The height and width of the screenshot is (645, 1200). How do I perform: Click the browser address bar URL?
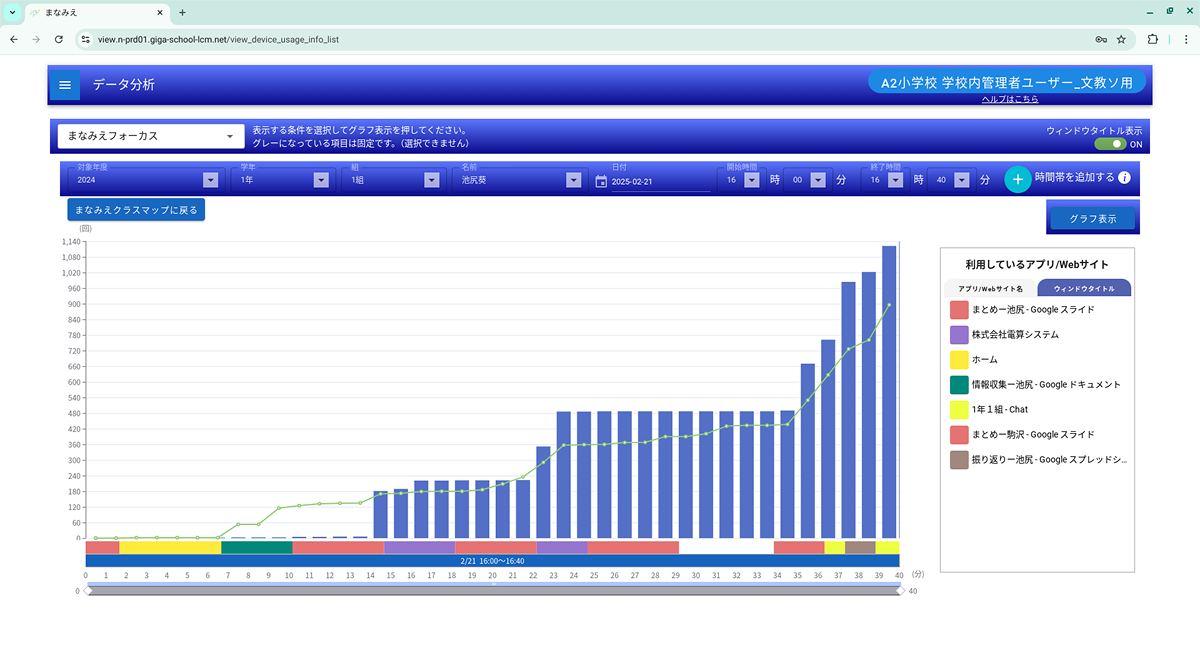[218, 39]
